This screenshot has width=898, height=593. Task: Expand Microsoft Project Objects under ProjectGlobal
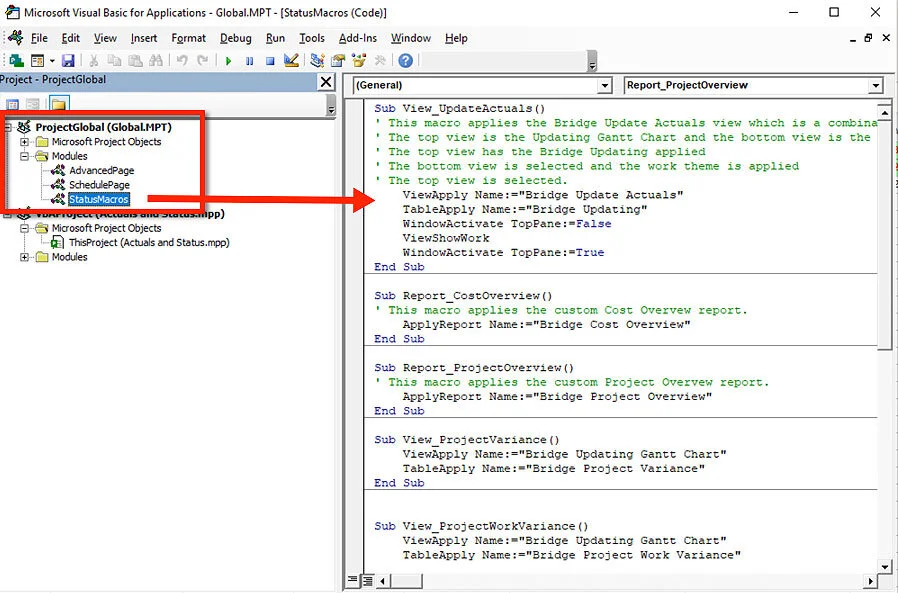pyautogui.click(x=25, y=142)
